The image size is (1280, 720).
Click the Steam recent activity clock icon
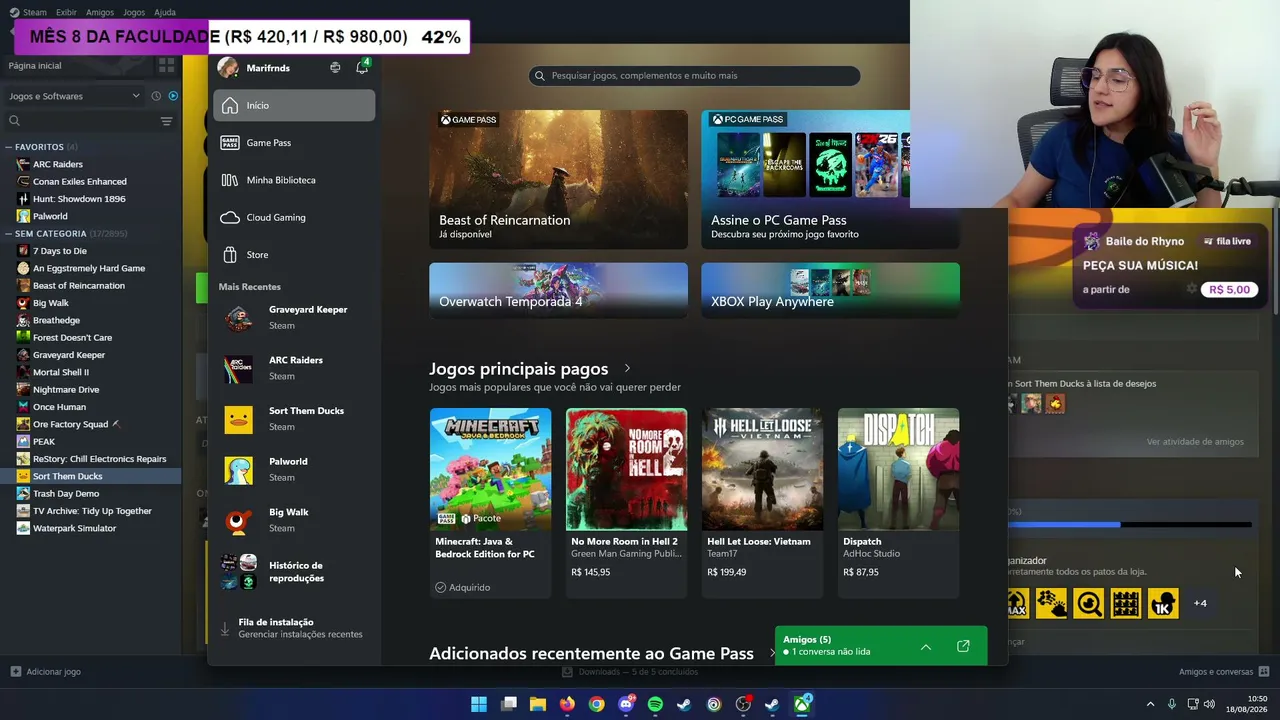tap(156, 96)
